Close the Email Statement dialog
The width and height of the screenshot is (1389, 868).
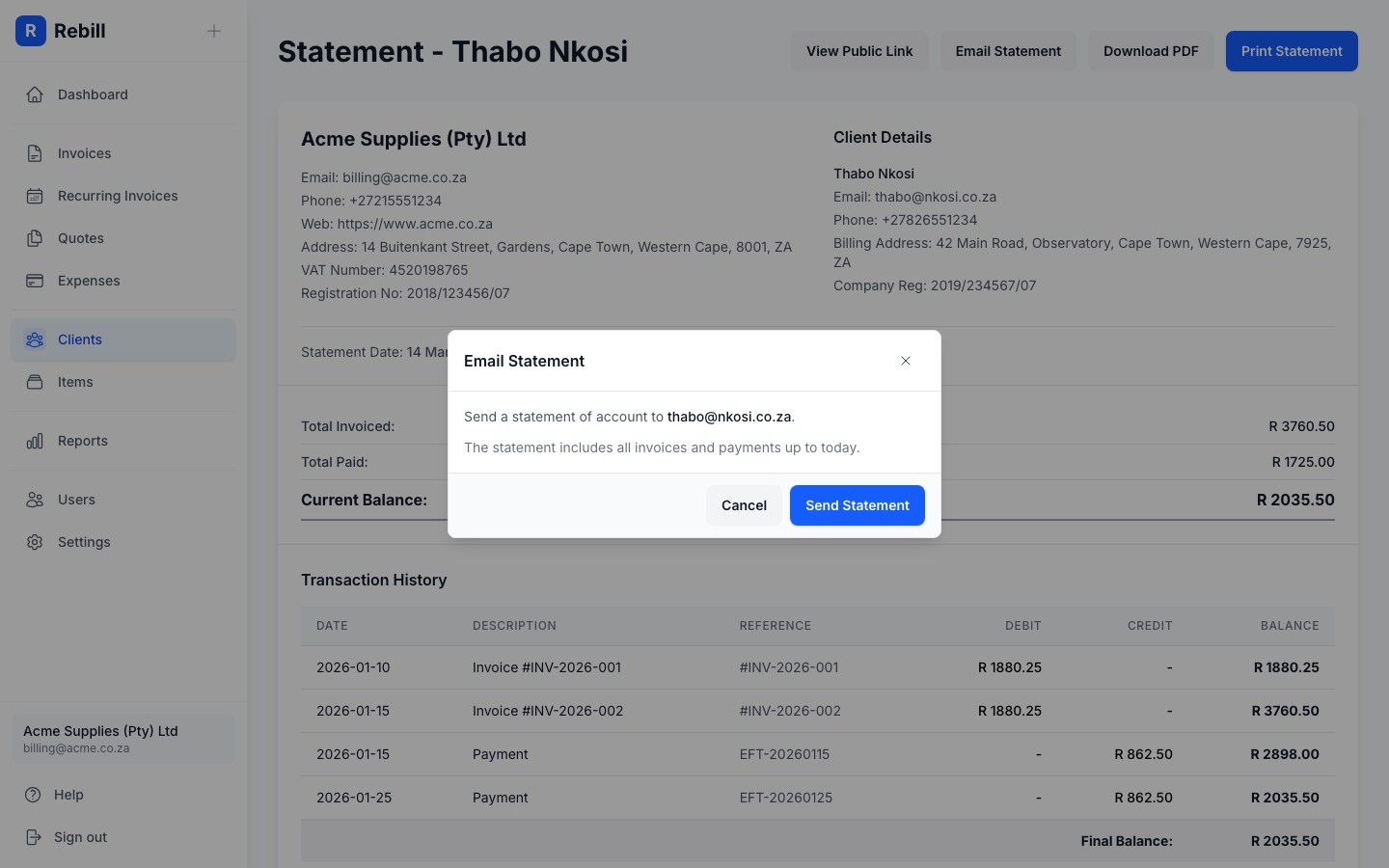906,361
